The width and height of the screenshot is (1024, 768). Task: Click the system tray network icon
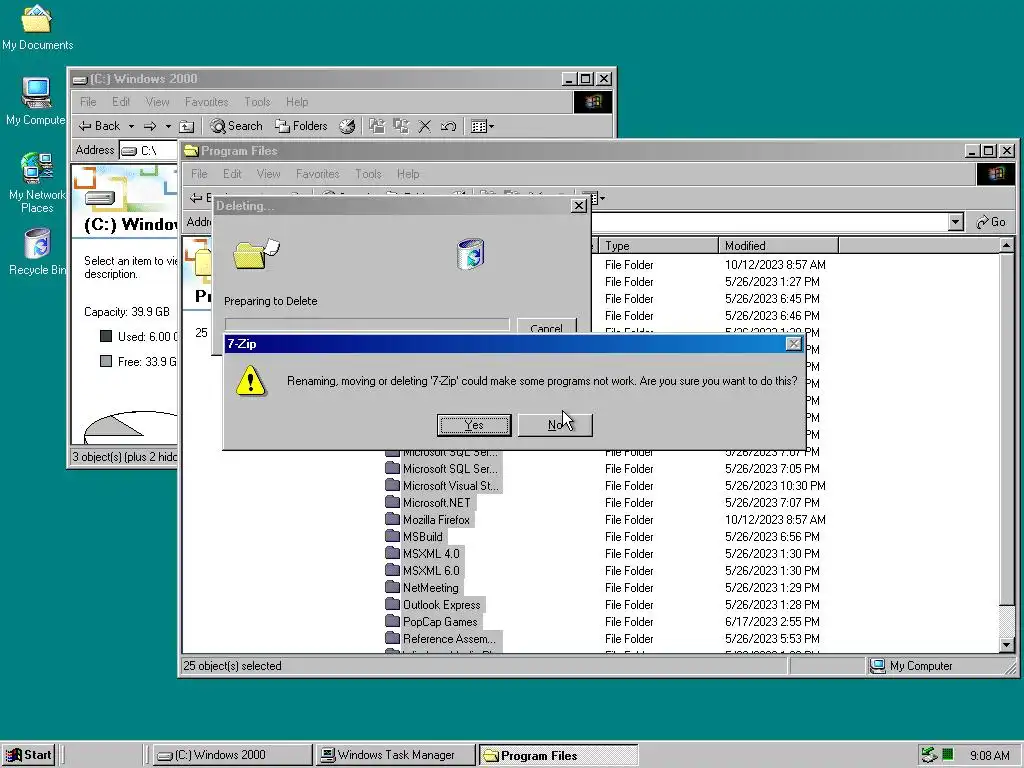(x=929, y=755)
